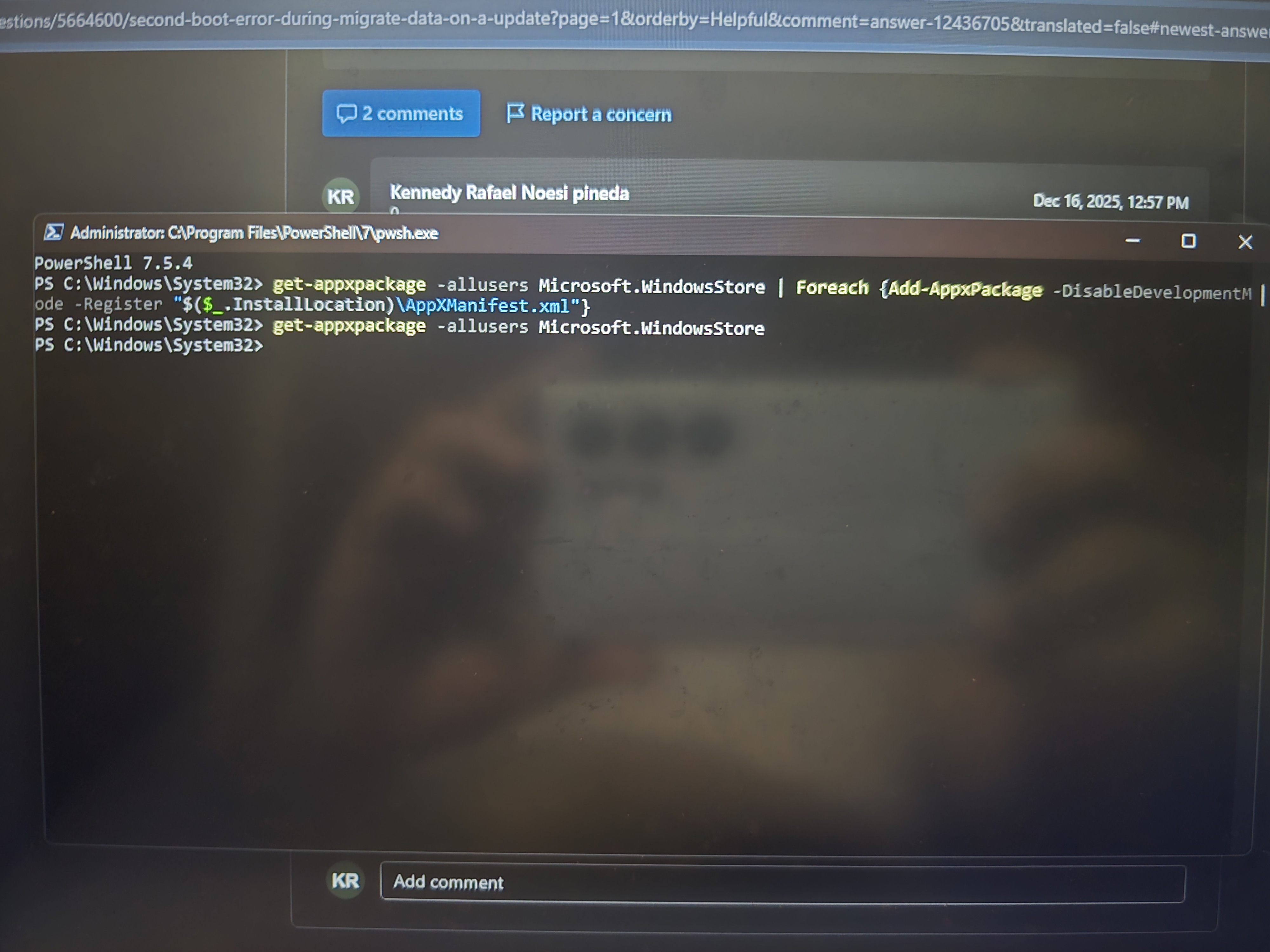The width and height of the screenshot is (1270, 952).
Task: Click the flag icon beside Report a concern
Action: pyautogui.click(x=515, y=112)
